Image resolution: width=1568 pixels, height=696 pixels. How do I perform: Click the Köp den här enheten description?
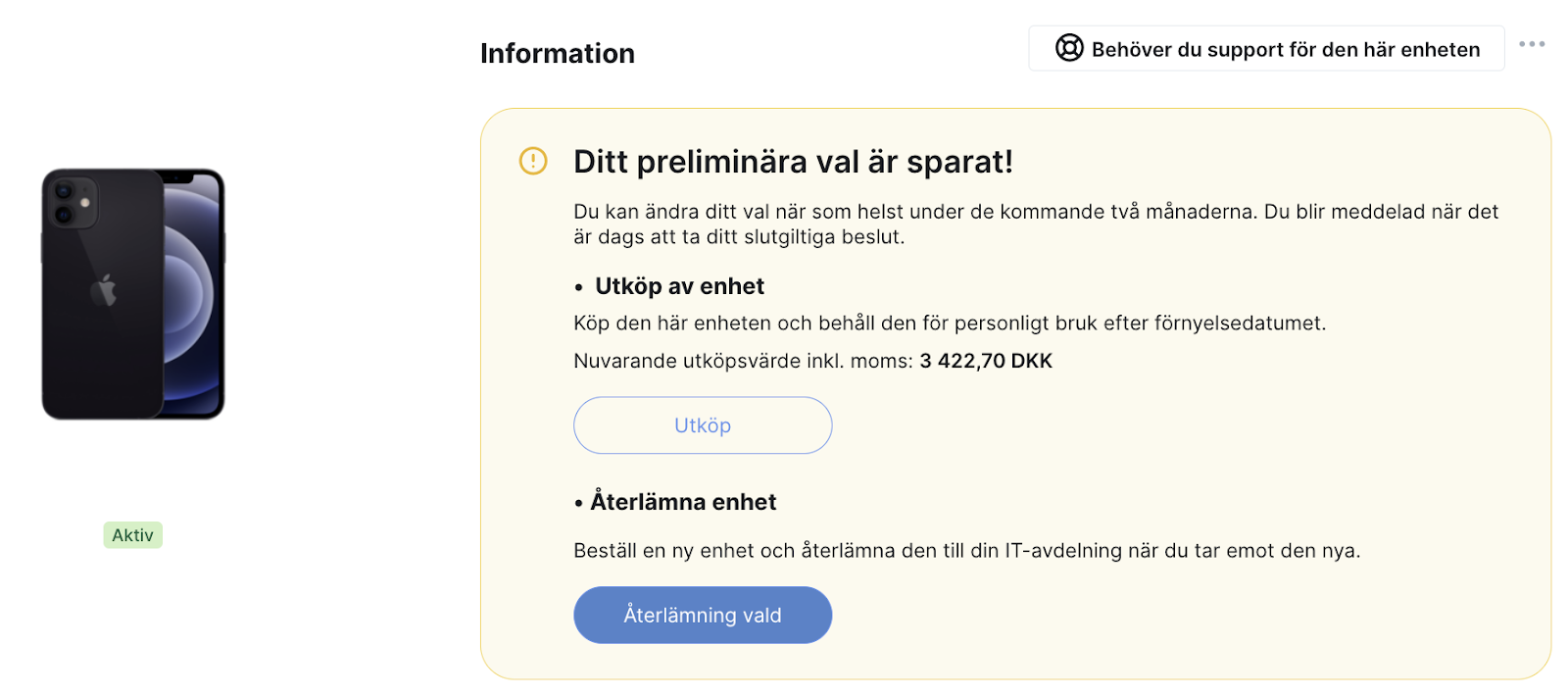point(950,323)
